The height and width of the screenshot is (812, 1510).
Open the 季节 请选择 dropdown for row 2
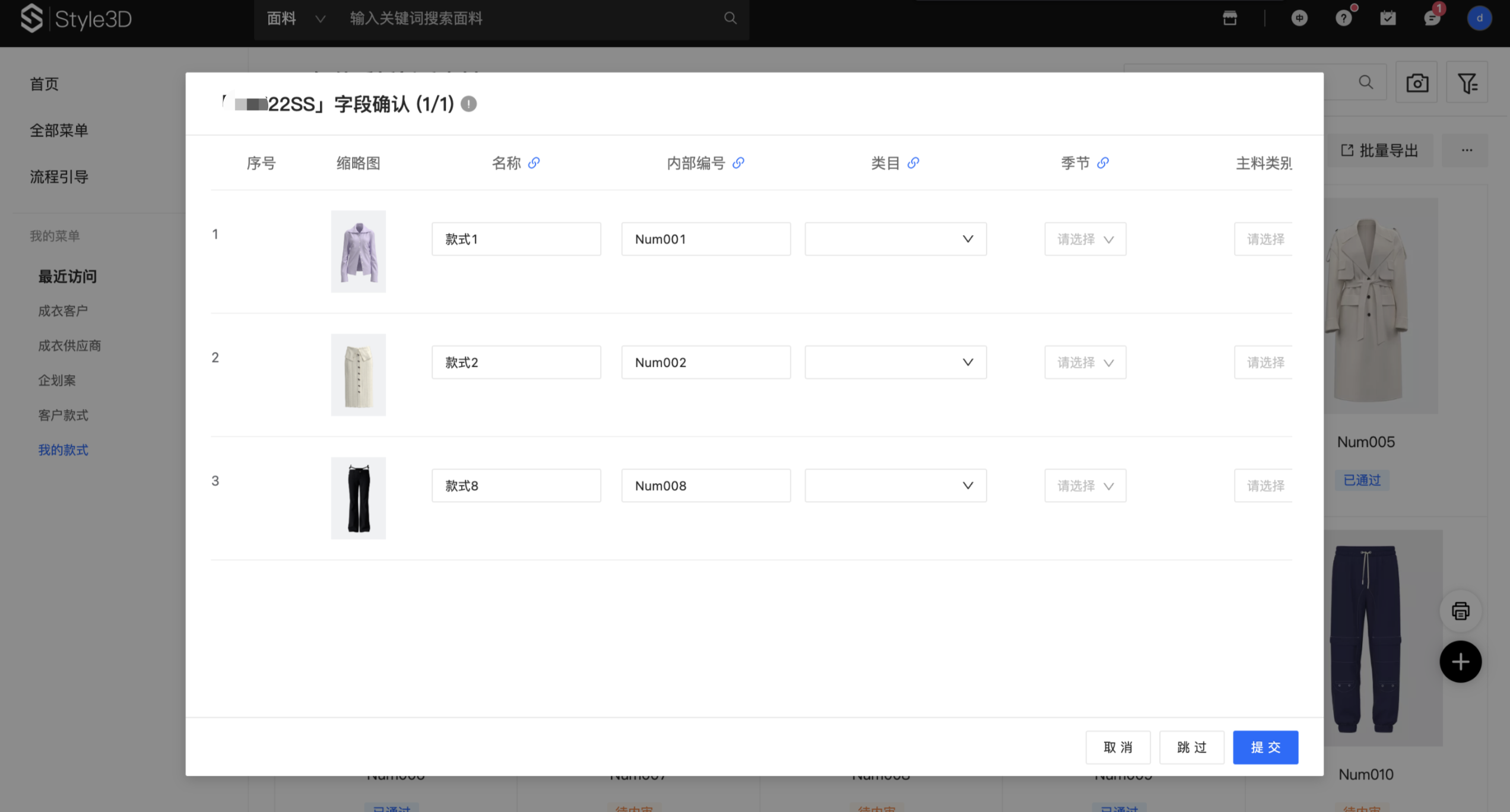(1084, 363)
